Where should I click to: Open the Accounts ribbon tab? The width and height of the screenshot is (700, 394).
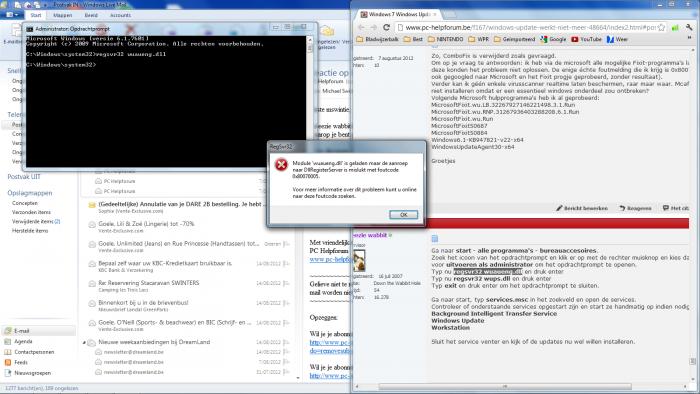point(121,15)
